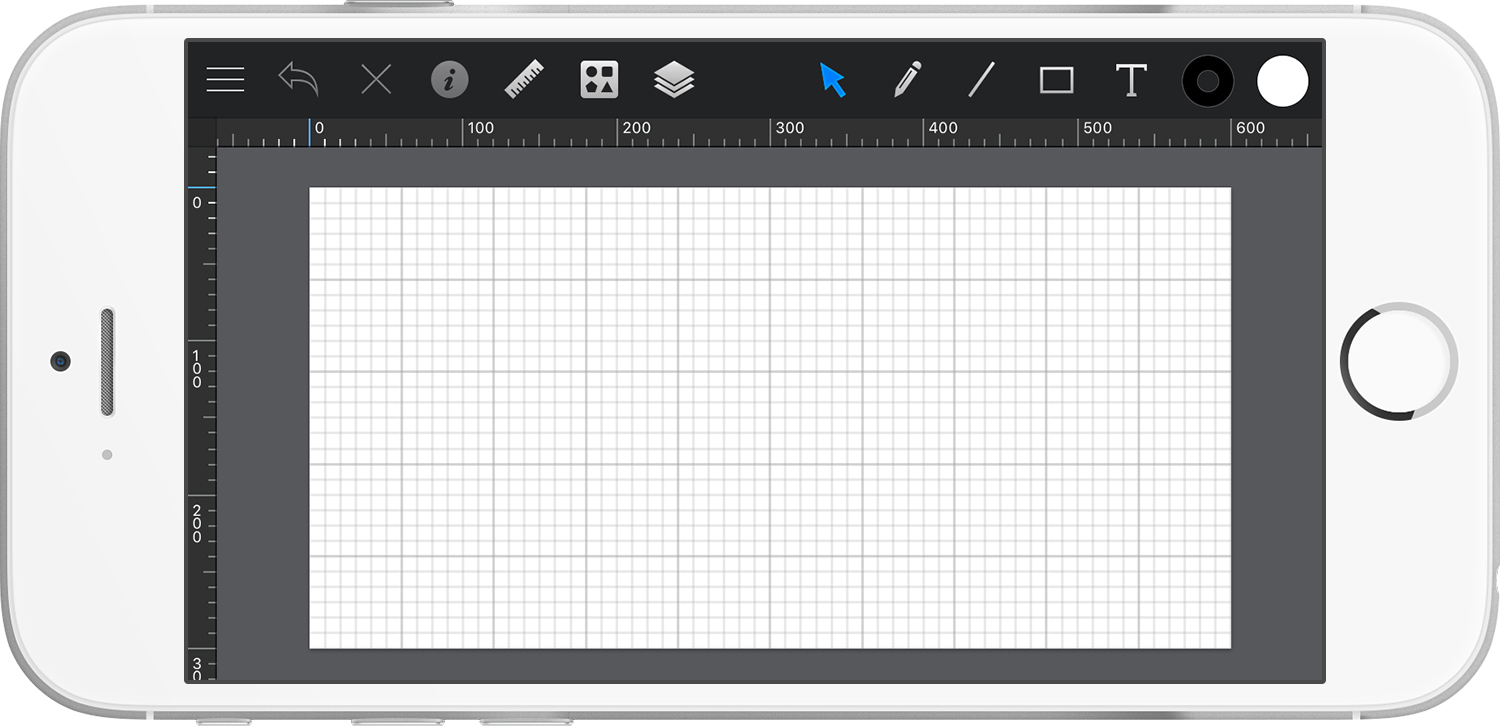This screenshot has height=726, width=1500.
Task: Select the rectangle shape tool
Action: pyautogui.click(x=1056, y=80)
